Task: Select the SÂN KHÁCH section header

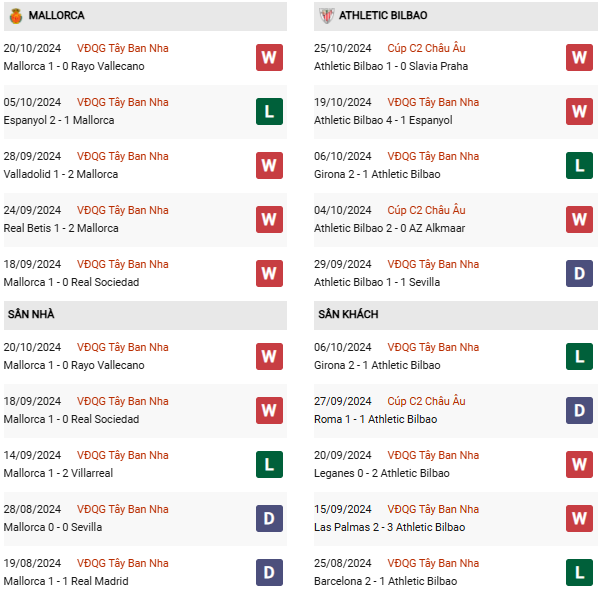Action: pyautogui.click(x=348, y=314)
